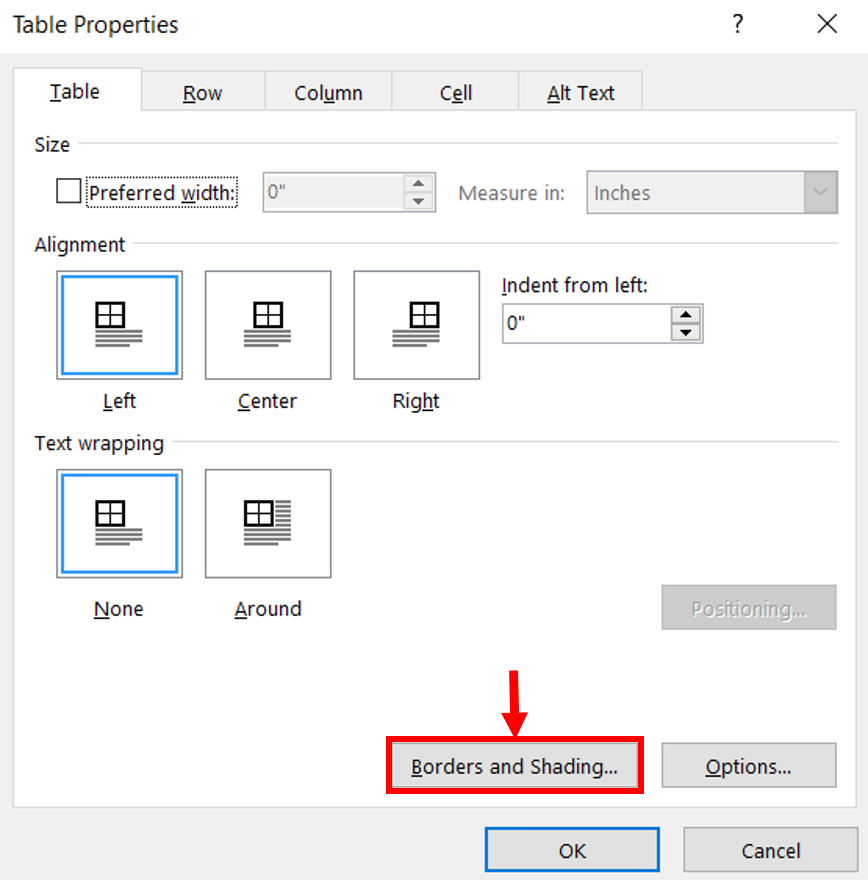This screenshot has height=880, width=868.
Task: Click the Options button
Action: pyautogui.click(x=748, y=766)
